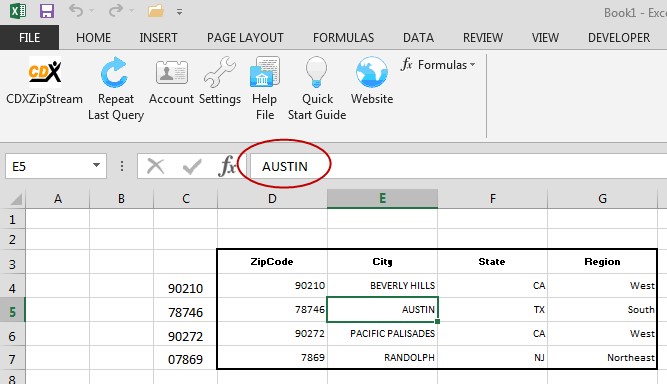Select row 7 header

tap(12, 359)
